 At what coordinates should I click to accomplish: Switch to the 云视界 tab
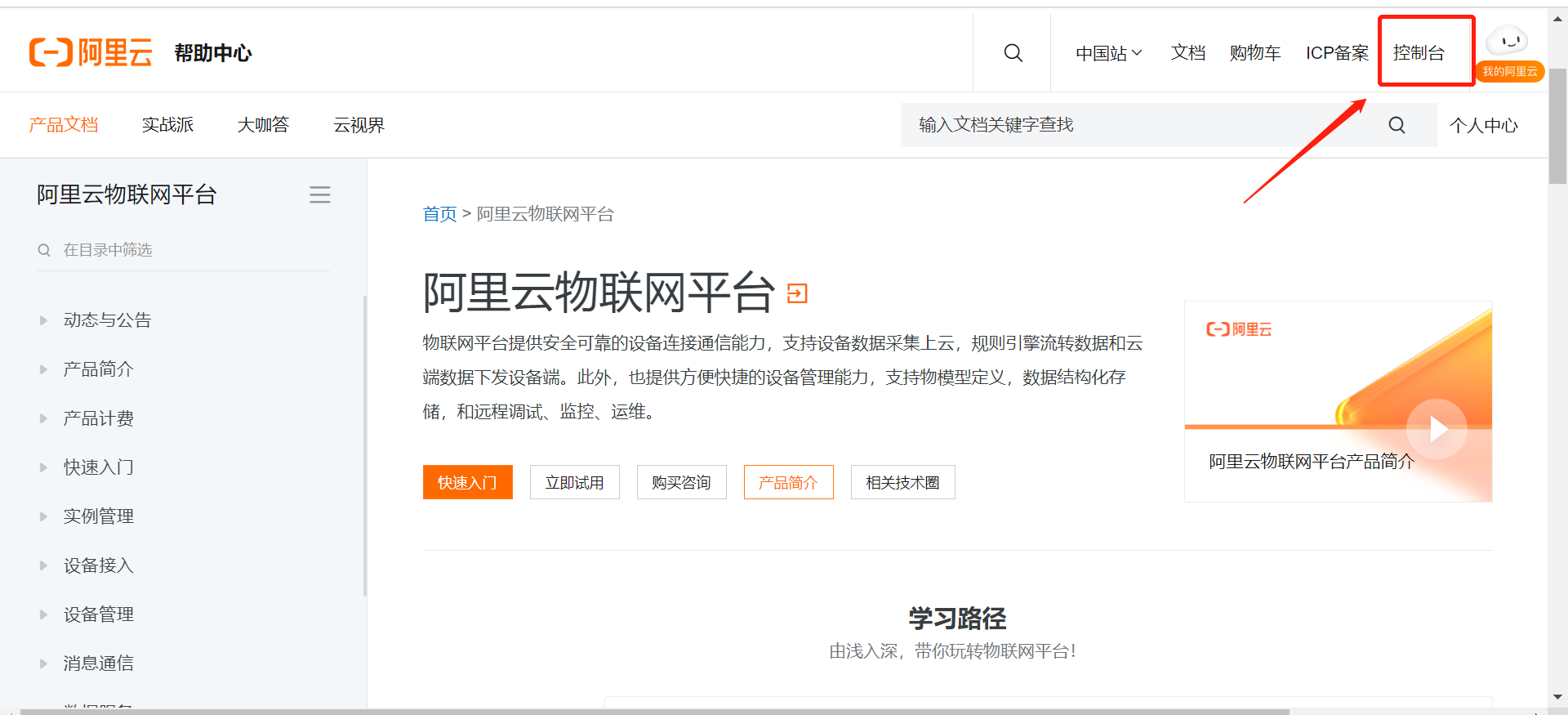coord(359,125)
